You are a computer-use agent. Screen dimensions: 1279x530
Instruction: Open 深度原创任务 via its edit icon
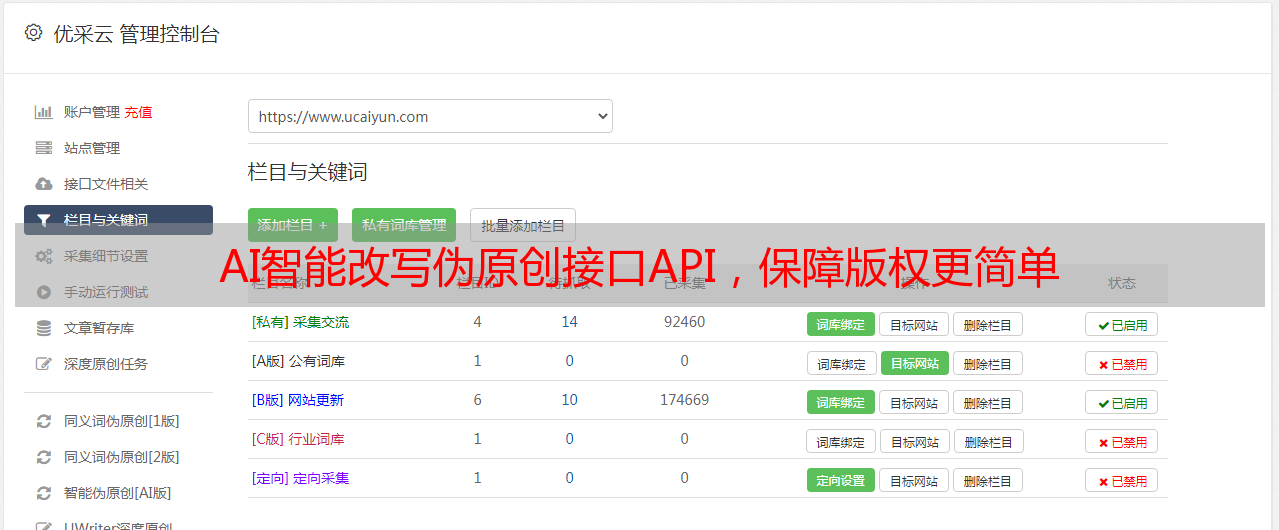[43, 364]
